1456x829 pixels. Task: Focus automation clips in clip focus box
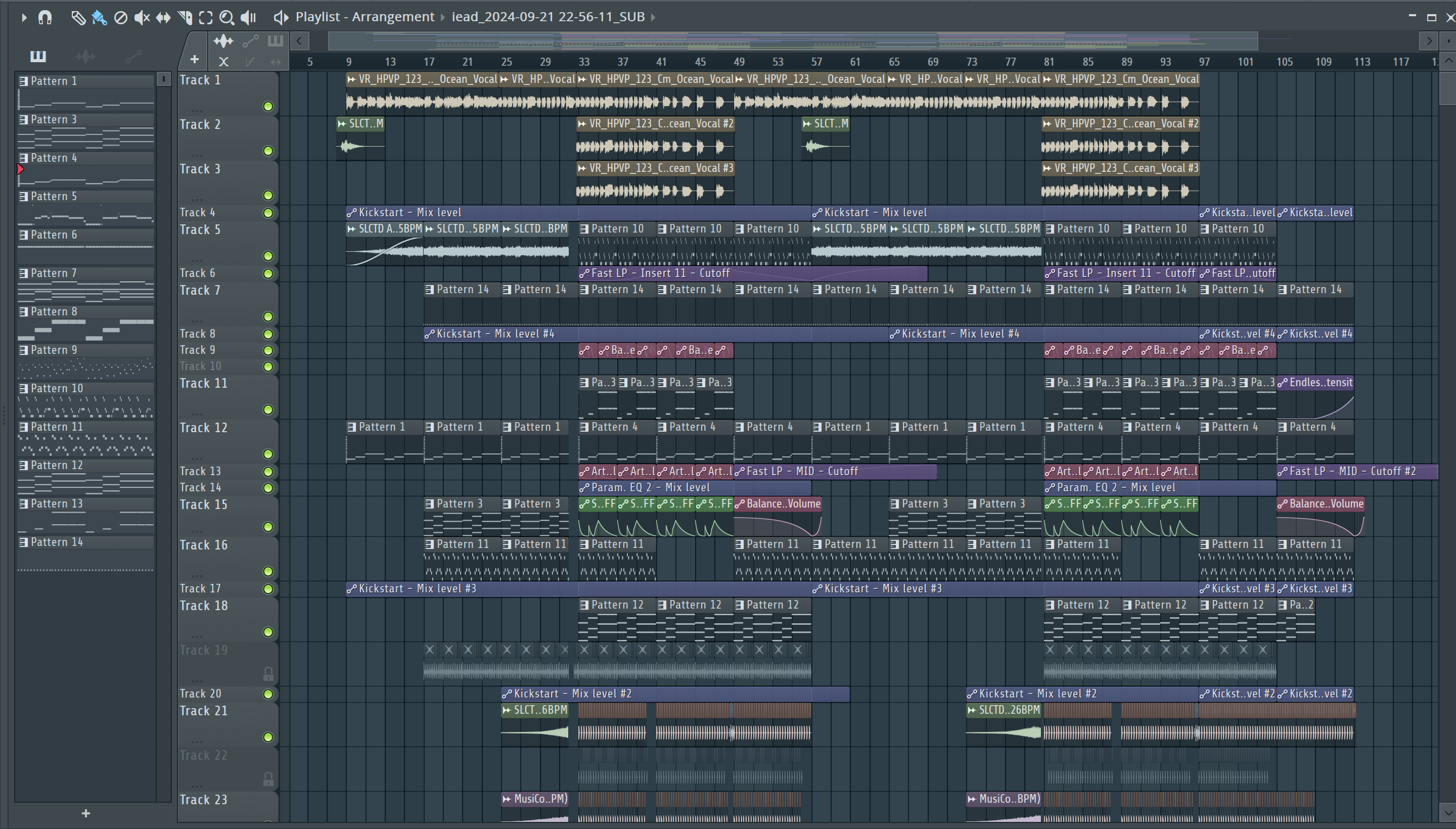[x=251, y=41]
